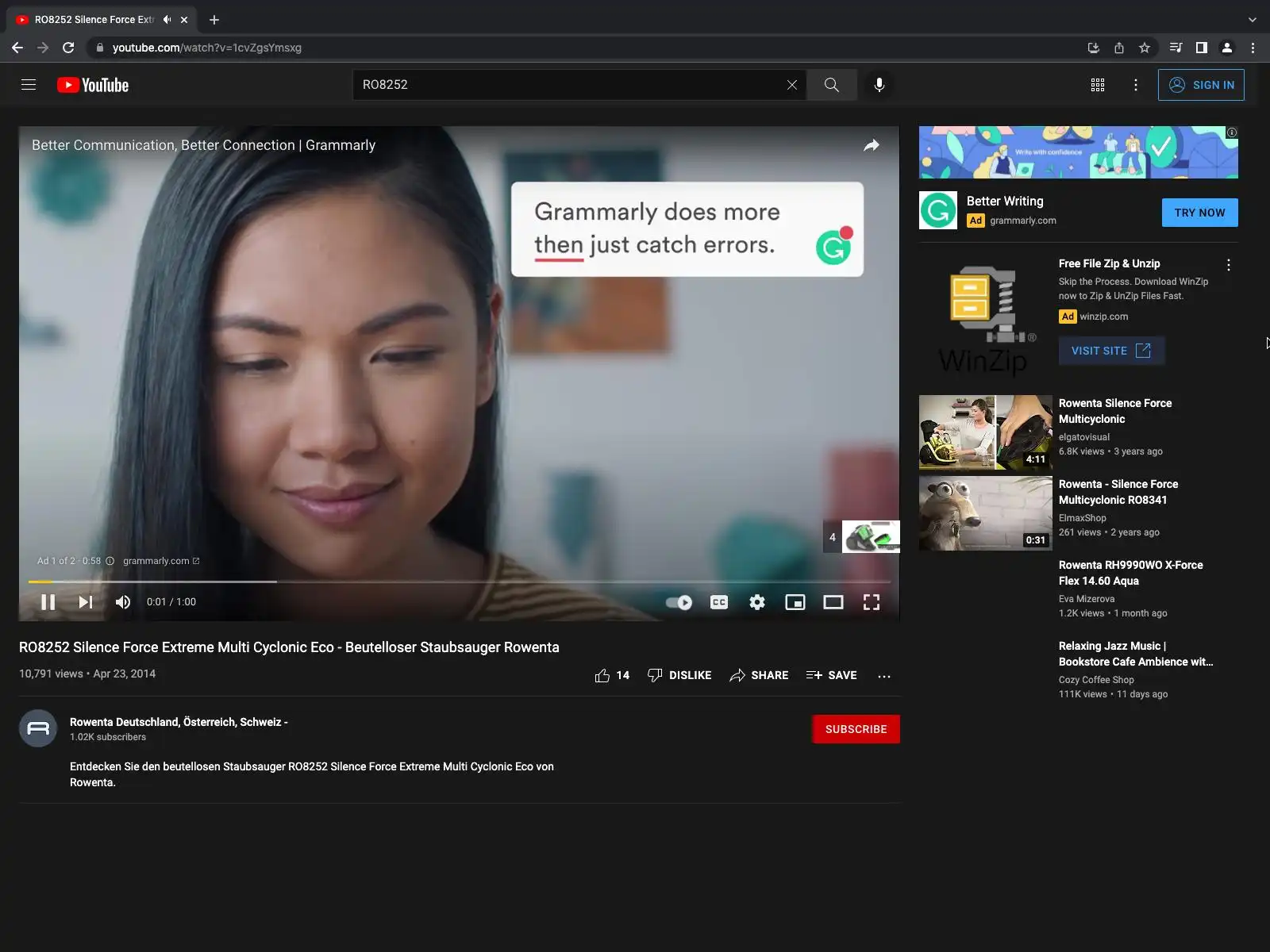The width and height of the screenshot is (1270, 952).
Task: Switch to theater mode
Action: [x=833, y=602]
